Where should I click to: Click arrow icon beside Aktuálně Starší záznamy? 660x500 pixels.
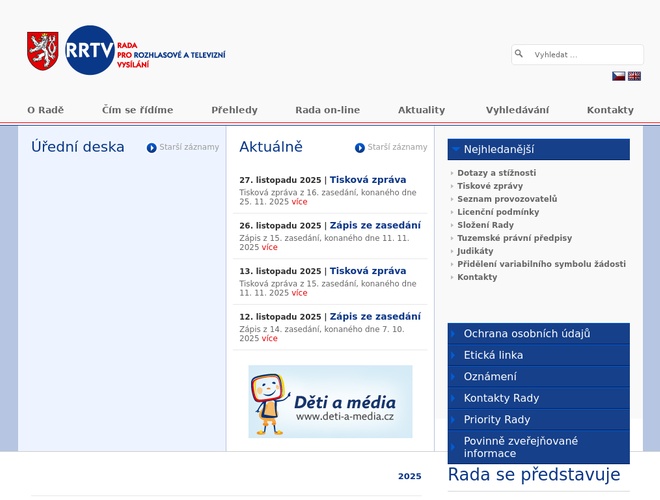point(360,148)
